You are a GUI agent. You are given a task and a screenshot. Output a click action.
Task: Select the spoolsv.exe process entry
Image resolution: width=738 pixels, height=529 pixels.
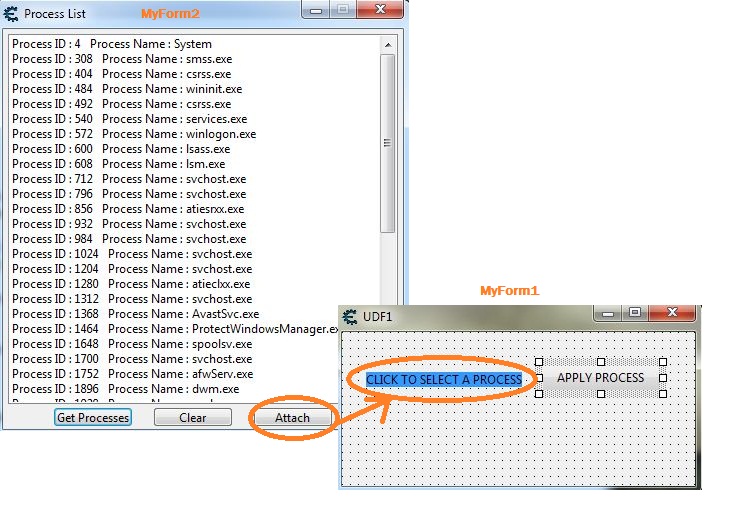tap(132, 344)
